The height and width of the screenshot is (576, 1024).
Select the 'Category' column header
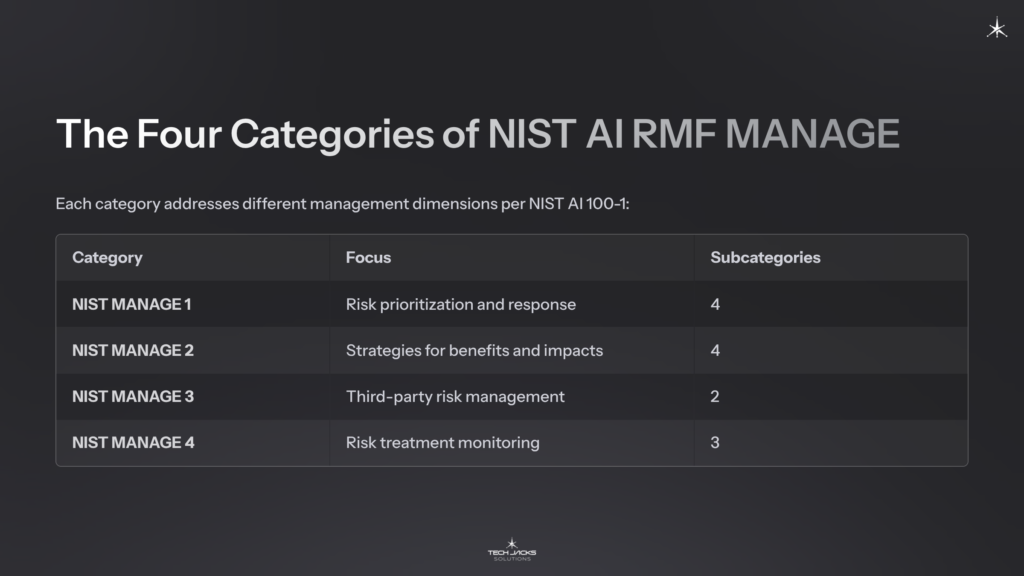click(106, 258)
